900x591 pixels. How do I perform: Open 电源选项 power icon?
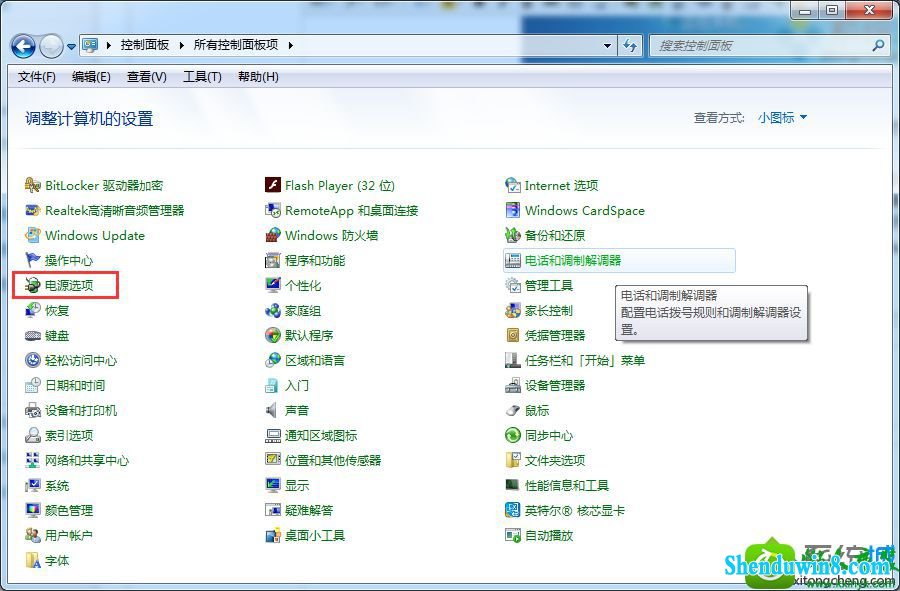33,285
